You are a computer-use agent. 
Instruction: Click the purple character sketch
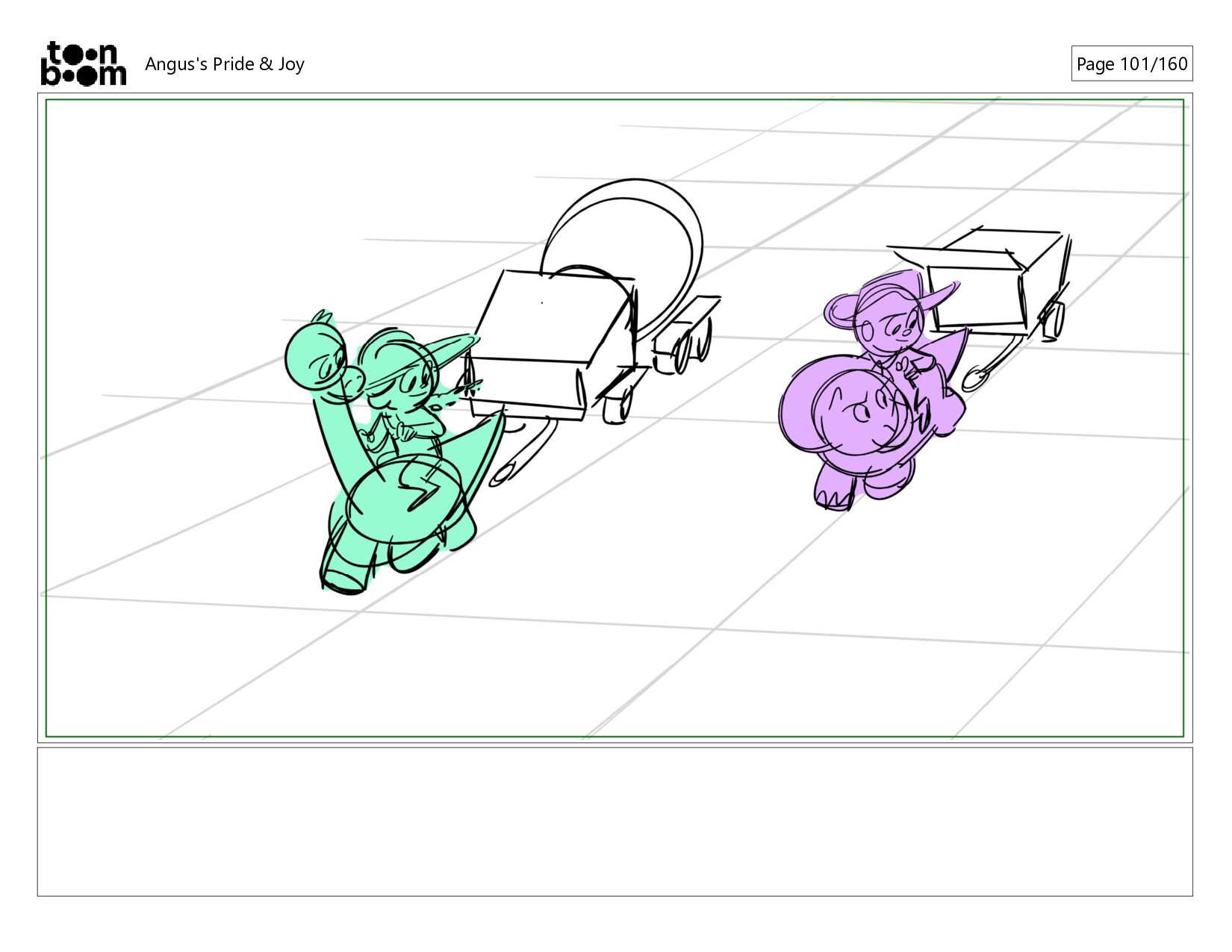click(874, 391)
